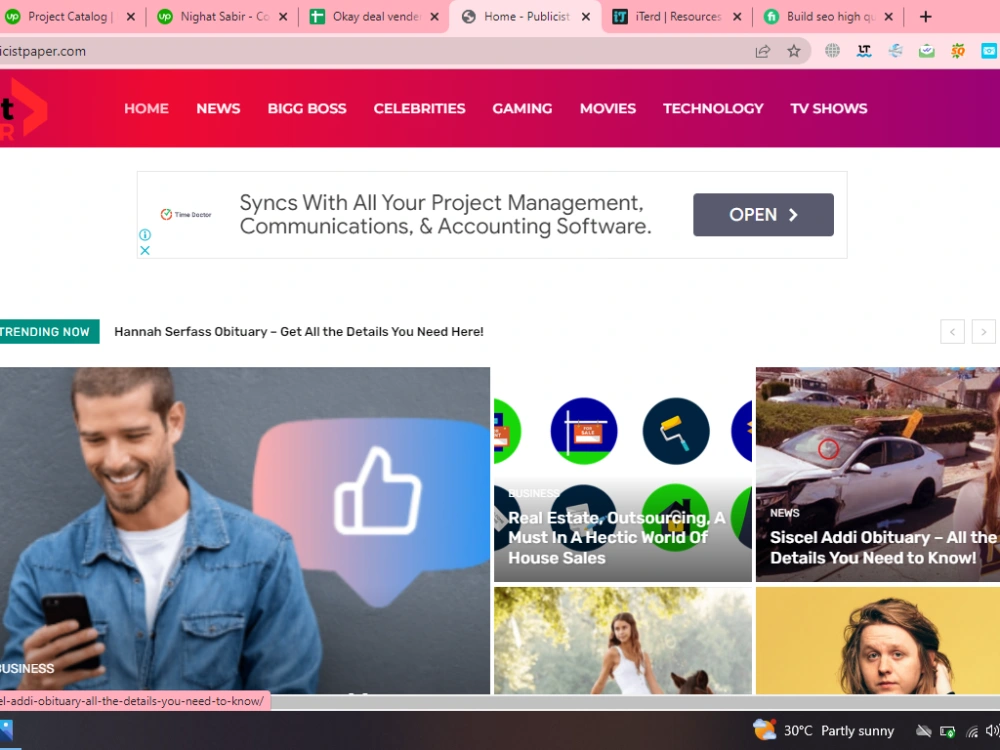The width and height of the screenshot is (1000, 750).
Task: Open the LT extension icon
Action: [x=864, y=51]
